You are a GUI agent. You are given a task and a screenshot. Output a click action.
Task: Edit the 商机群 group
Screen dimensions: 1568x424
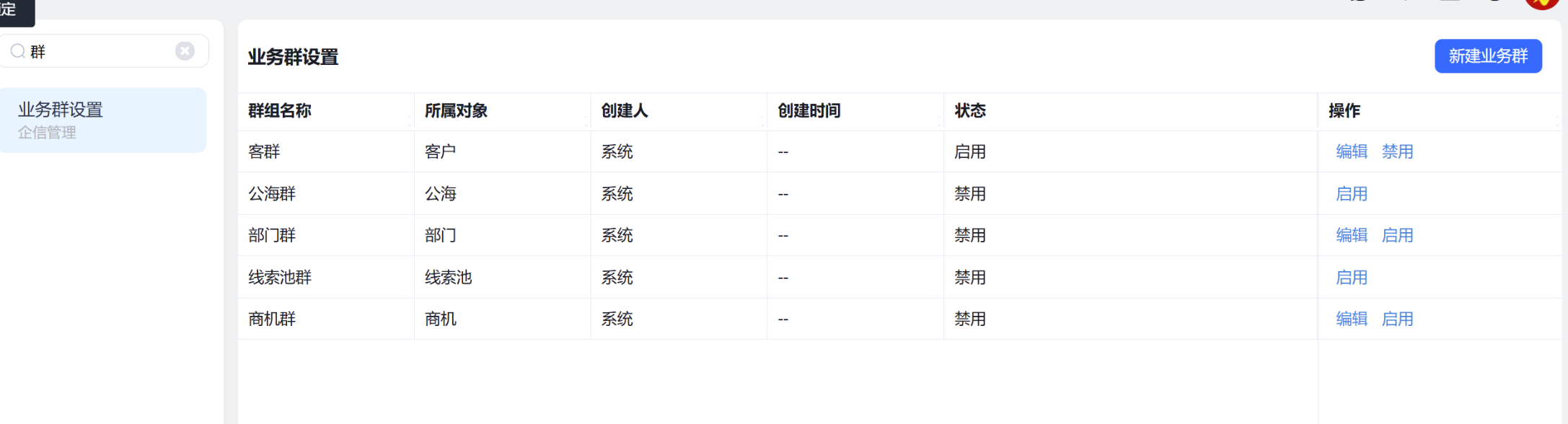[x=1351, y=319]
